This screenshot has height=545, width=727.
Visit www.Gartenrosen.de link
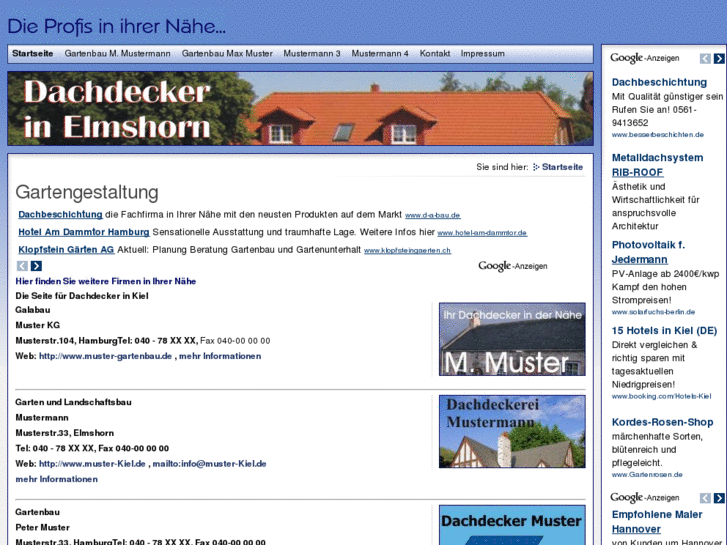[x=647, y=474]
